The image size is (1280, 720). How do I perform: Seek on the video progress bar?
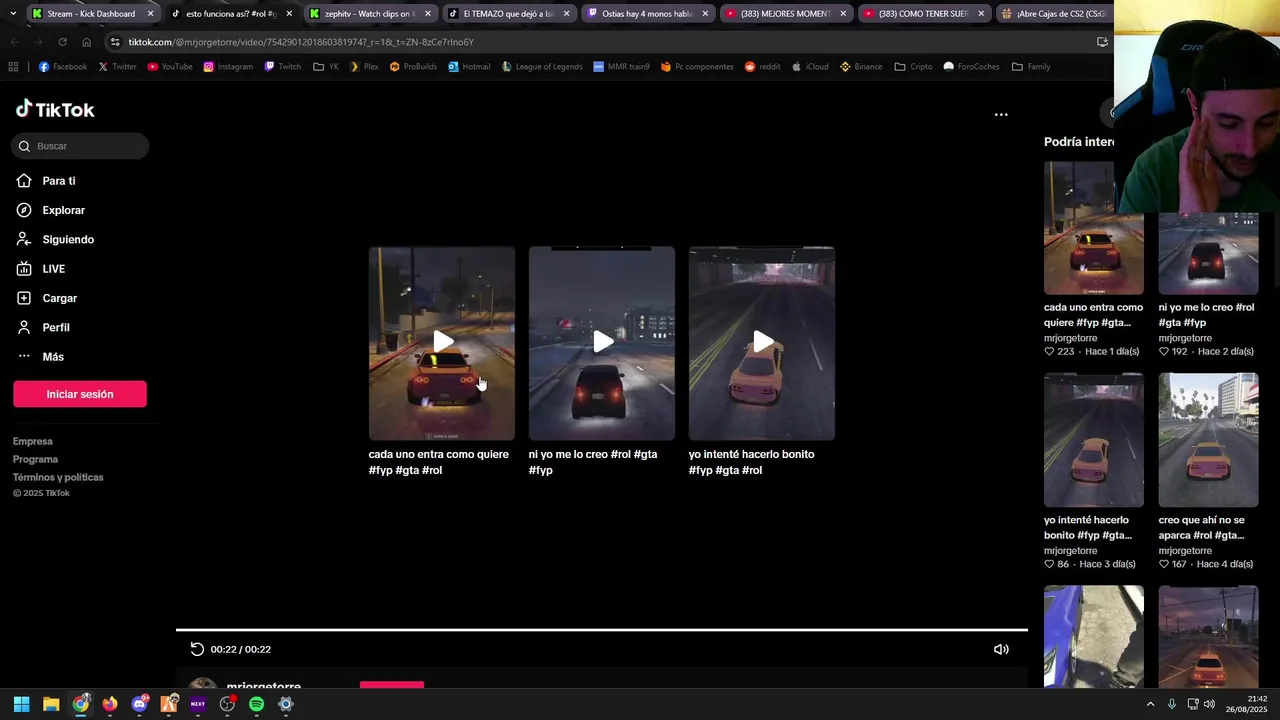(x=602, y=630)
